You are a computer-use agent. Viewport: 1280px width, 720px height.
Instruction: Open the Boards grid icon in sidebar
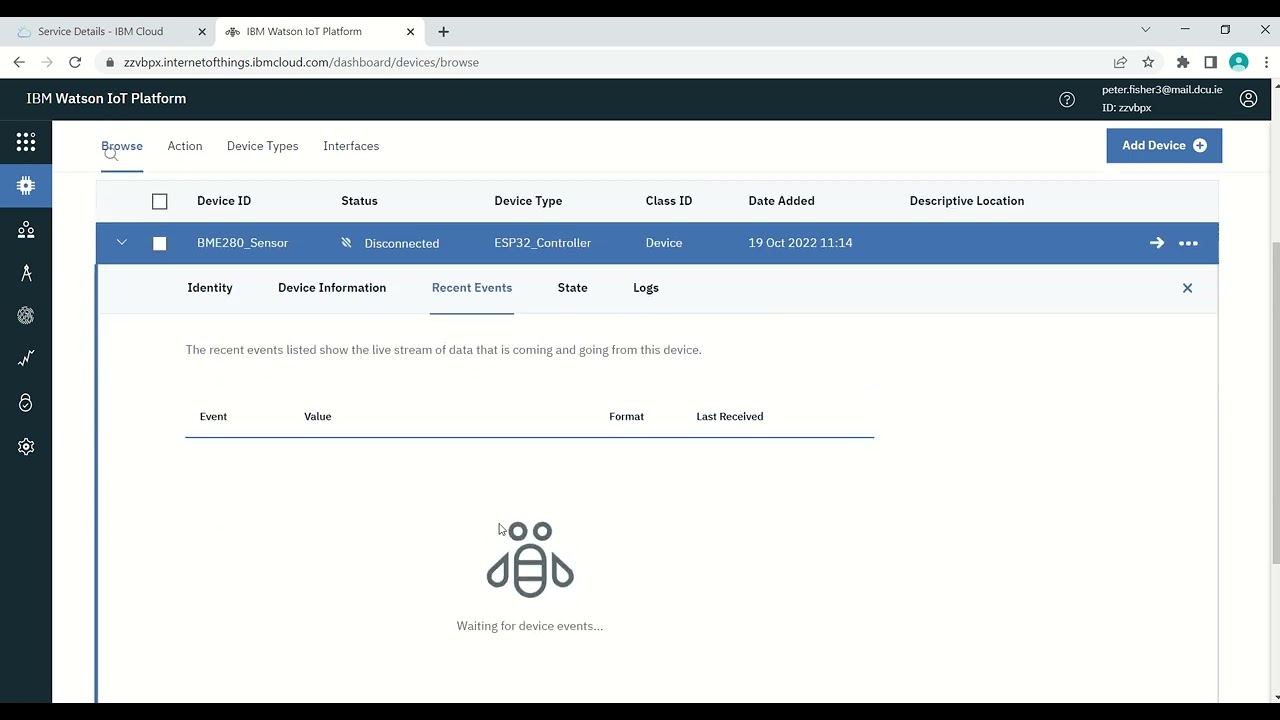point(26,142)
